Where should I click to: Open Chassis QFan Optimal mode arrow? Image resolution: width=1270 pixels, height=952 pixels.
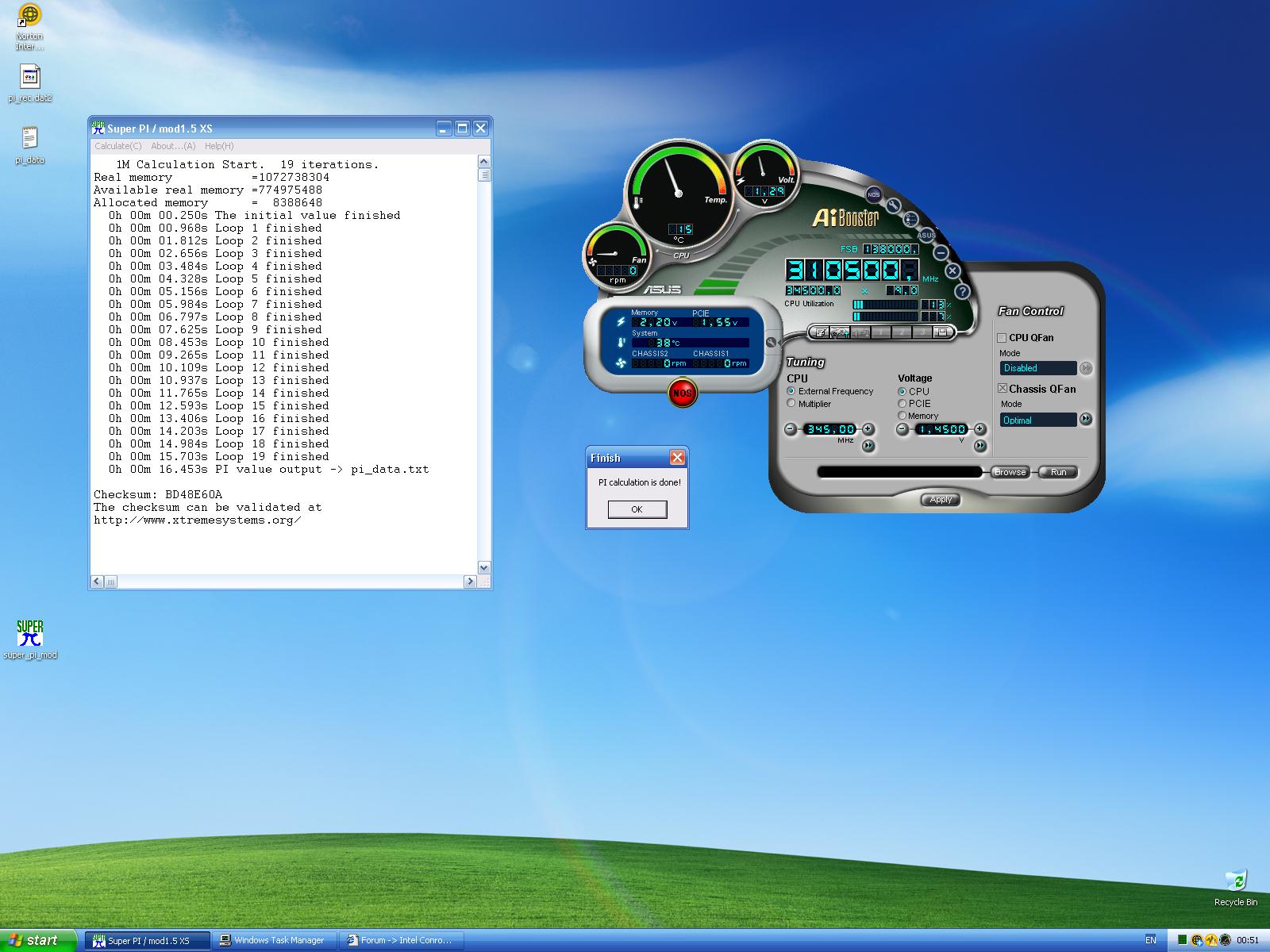1086,419
